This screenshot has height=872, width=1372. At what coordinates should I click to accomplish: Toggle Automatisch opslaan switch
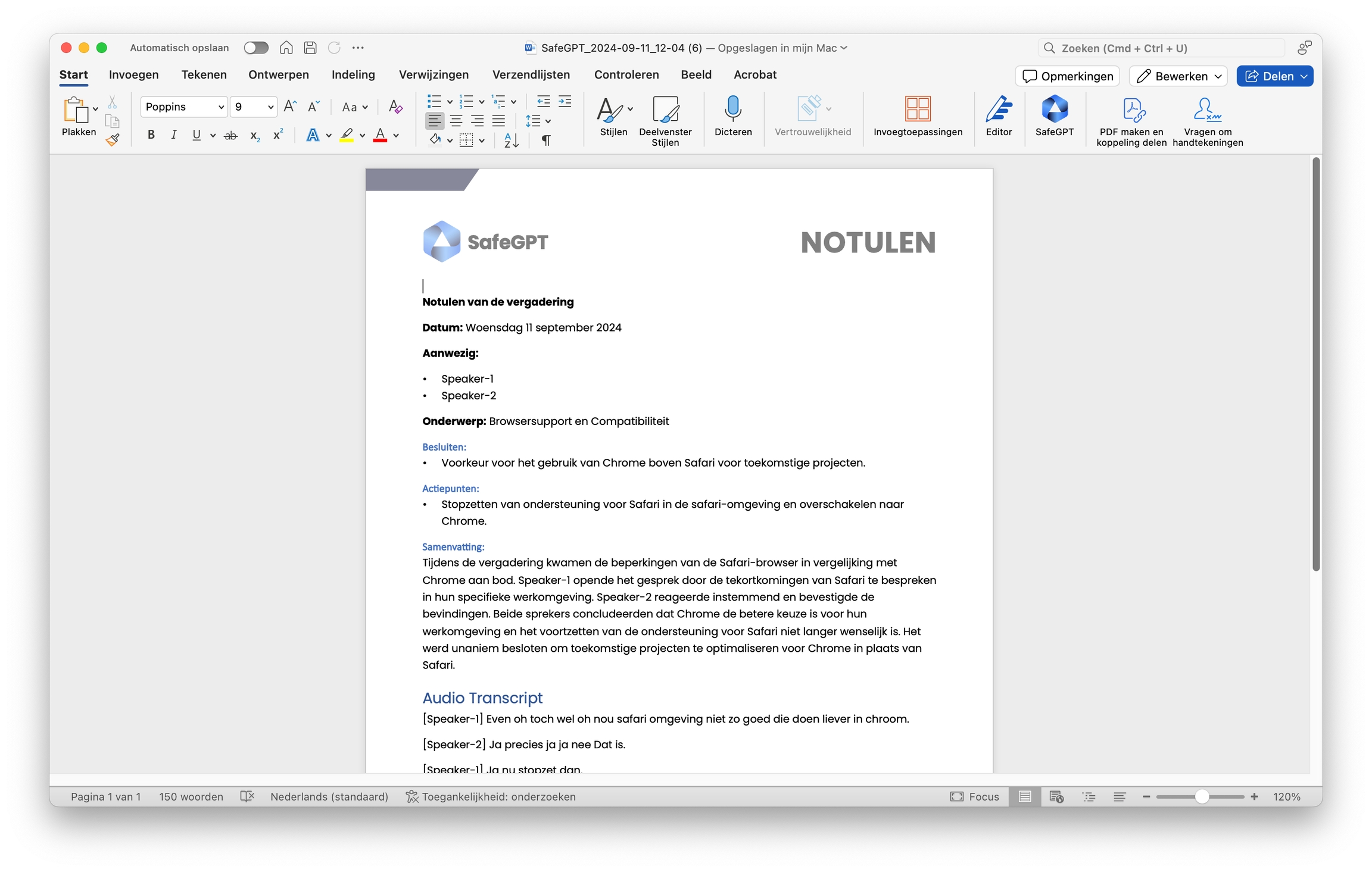(256, 48)
